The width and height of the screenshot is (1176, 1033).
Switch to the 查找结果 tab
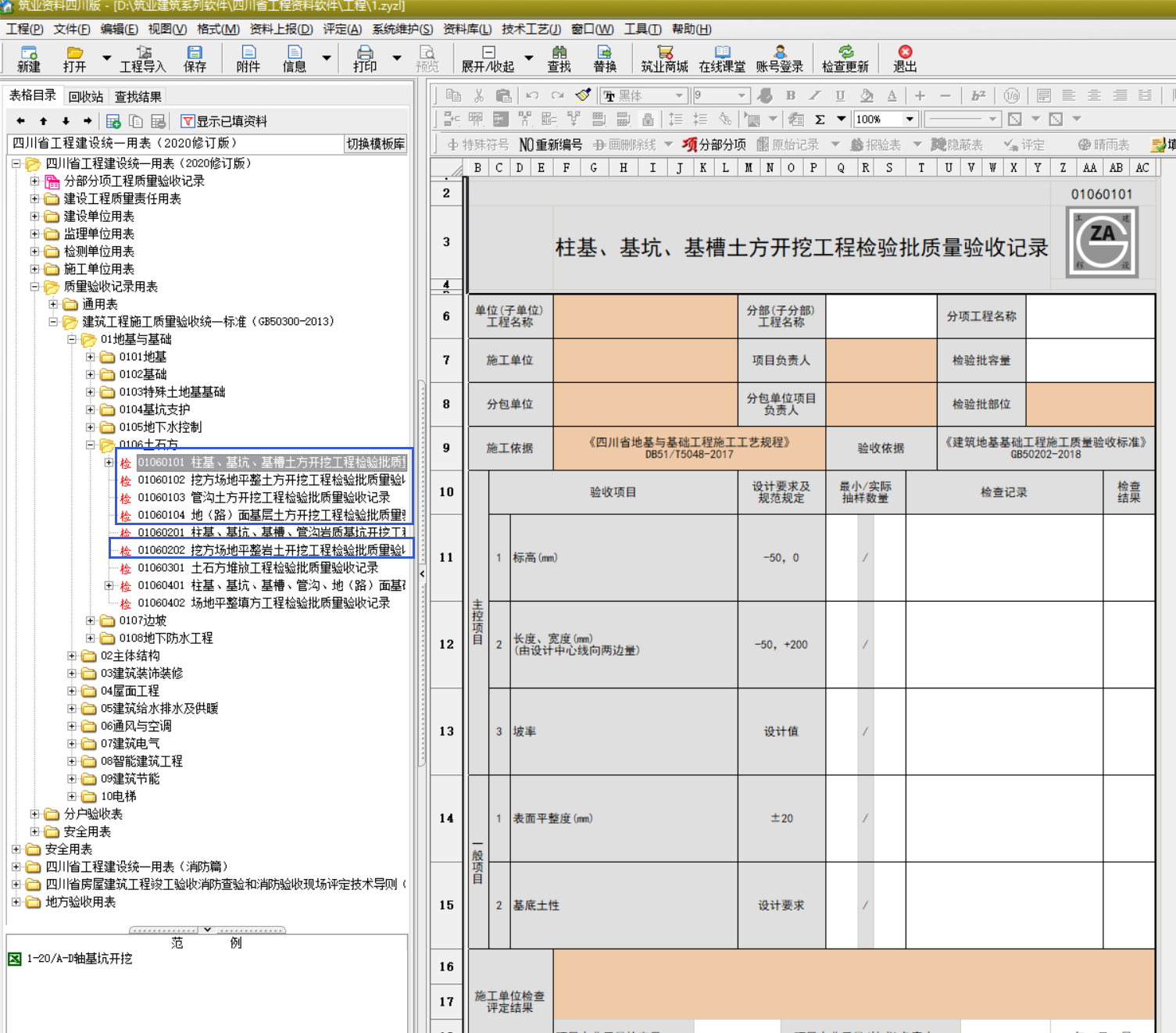point(138,97)
